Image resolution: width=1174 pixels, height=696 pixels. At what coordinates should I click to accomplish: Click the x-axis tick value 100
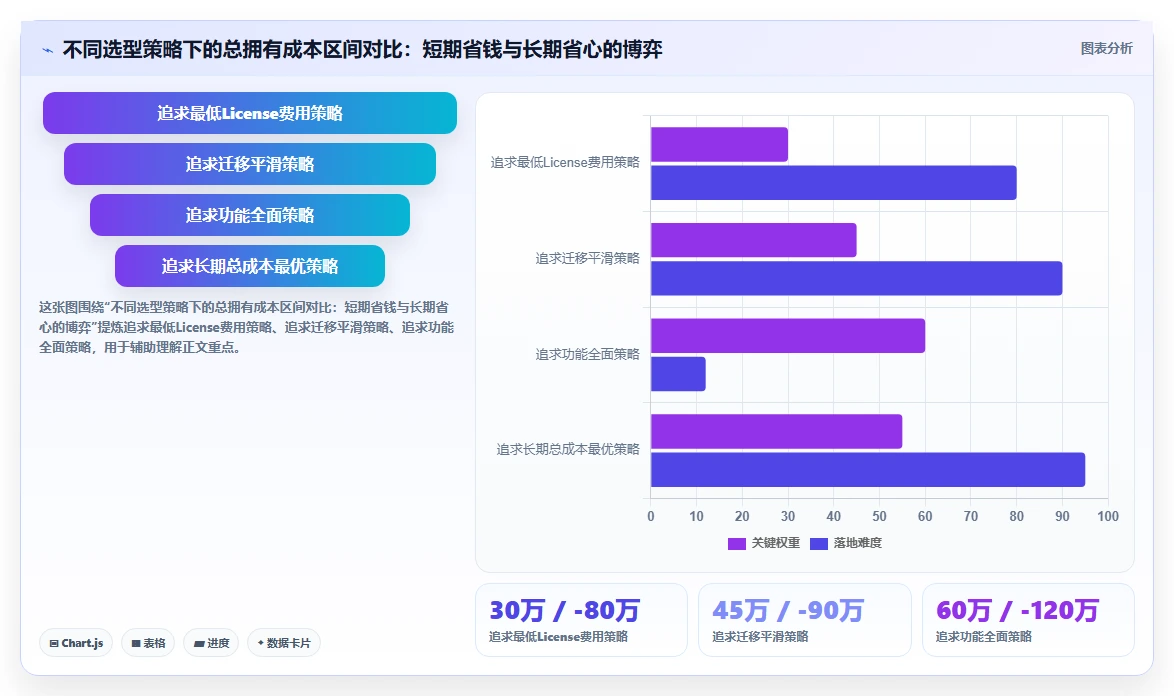pos(1108,516)
